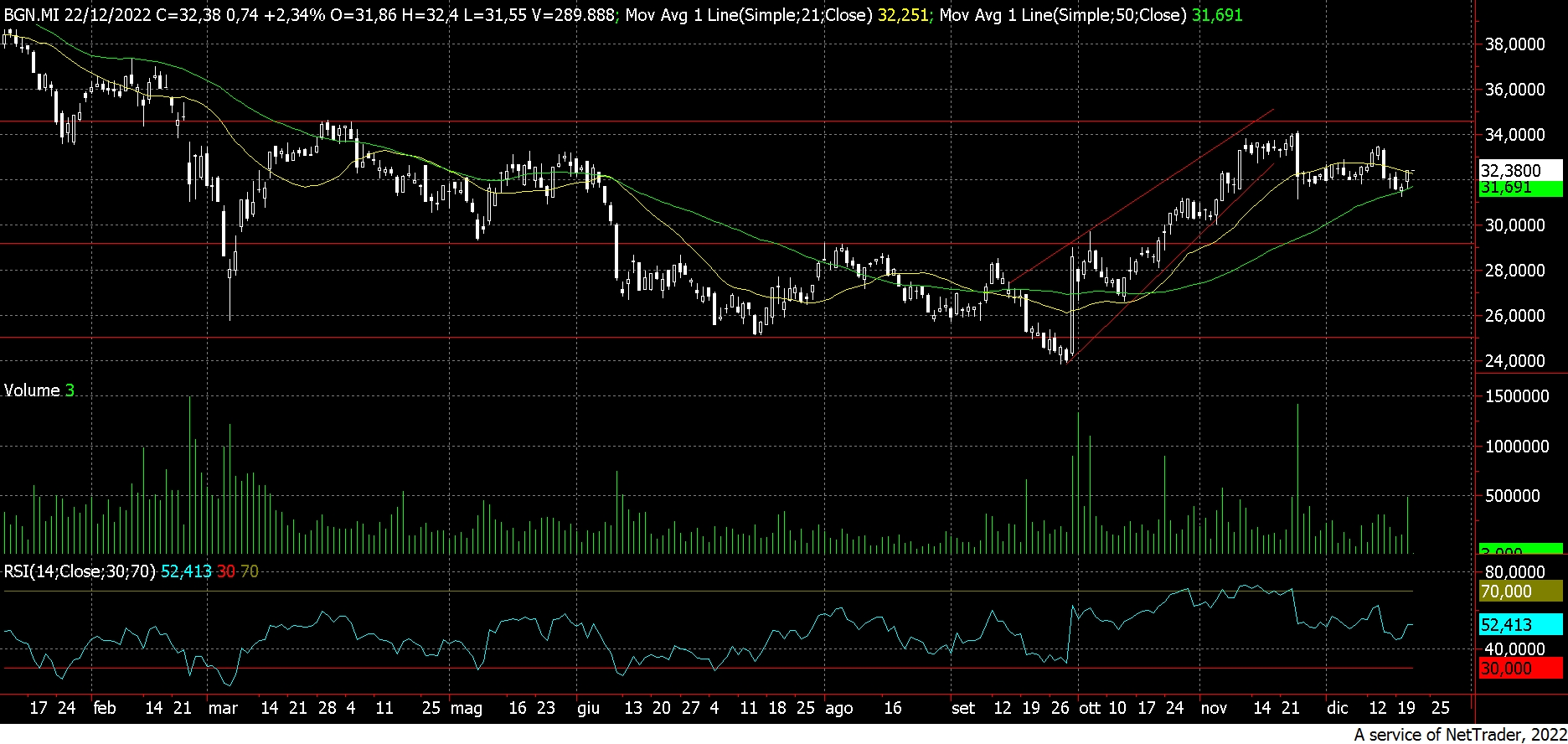1568x744 pixels.
Task: Click the 26,0000 price axis label
Action: coord(1514,316)
